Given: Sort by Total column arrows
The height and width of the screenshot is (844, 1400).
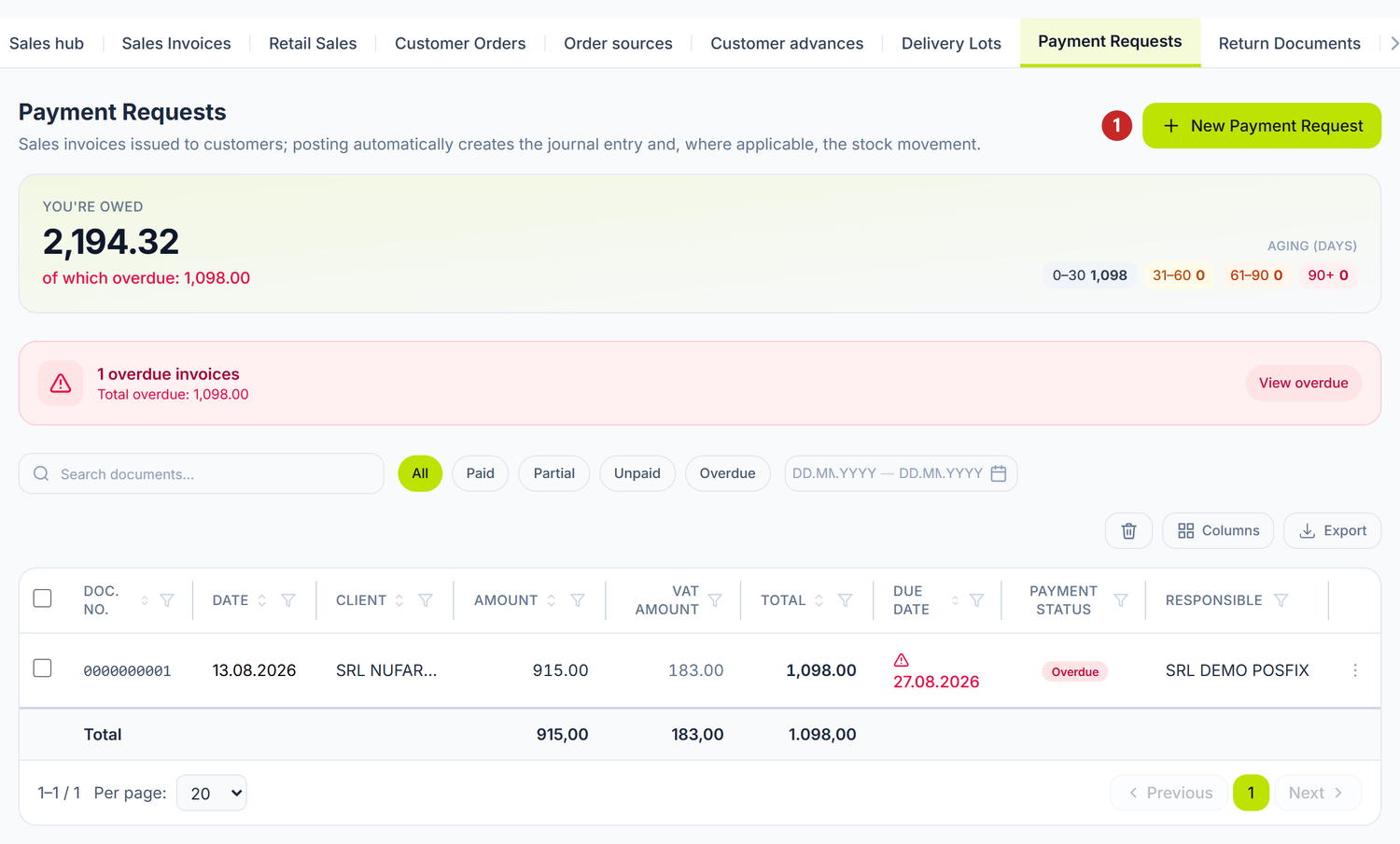Looking at the screenshot, I should pos(819,600).
